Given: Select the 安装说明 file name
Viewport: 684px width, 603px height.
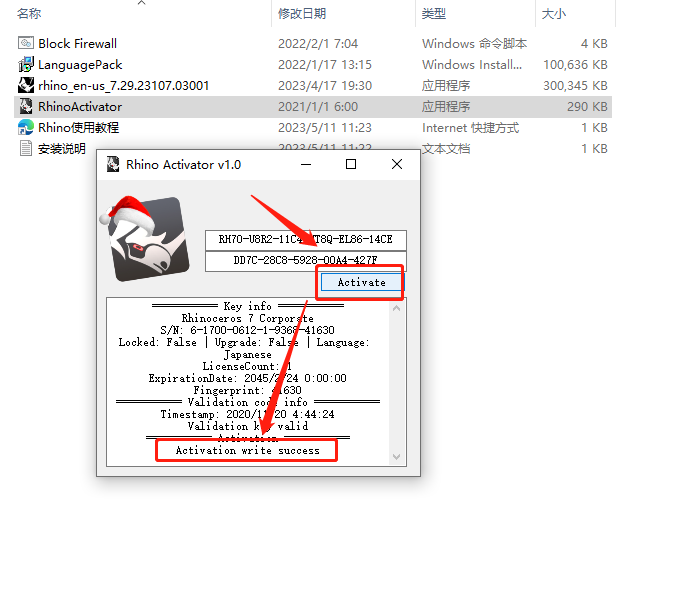Looking at the screenshot, I should pos(62,149).
